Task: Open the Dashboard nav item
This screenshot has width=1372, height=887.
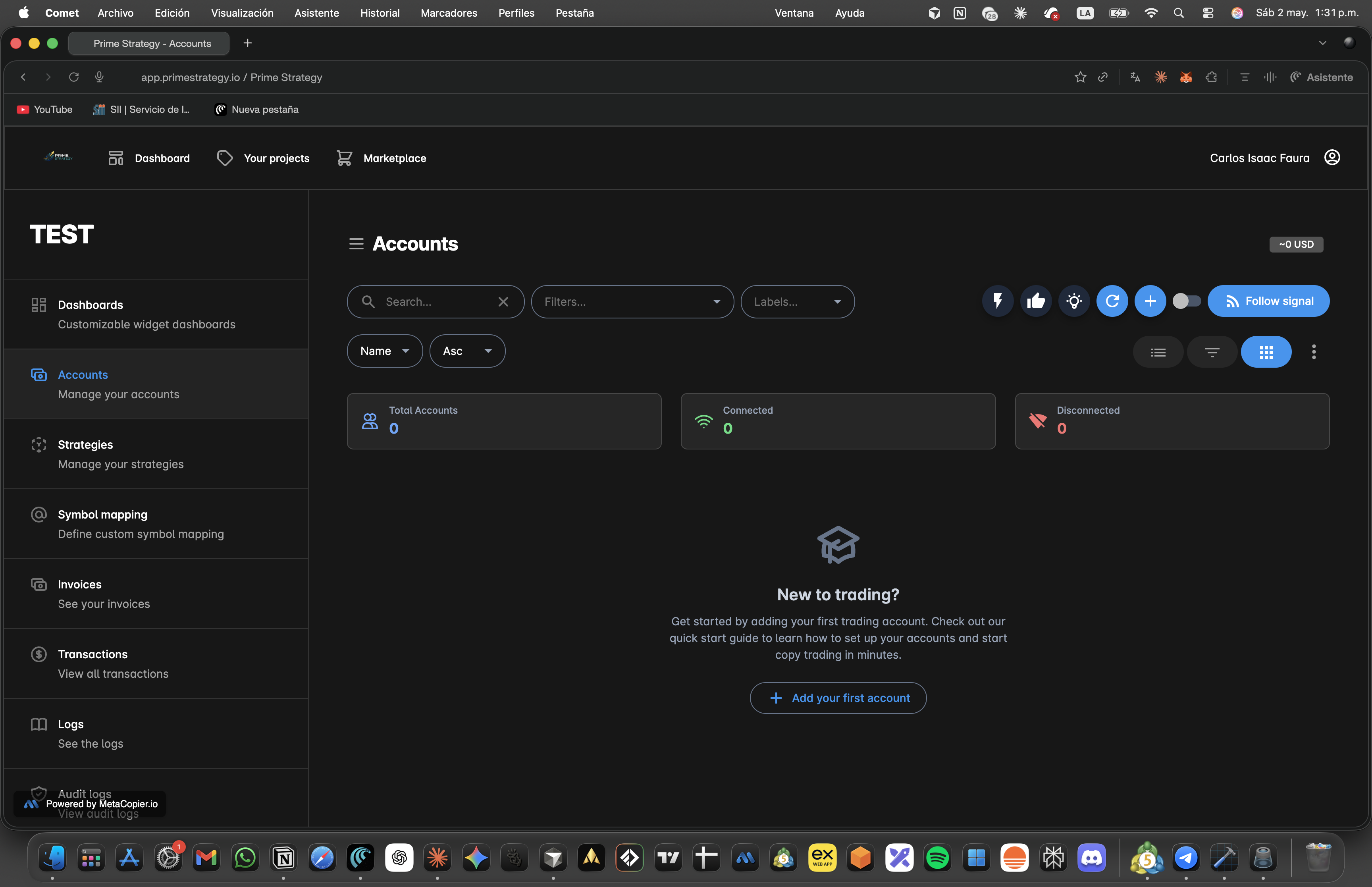Action: 149,158
